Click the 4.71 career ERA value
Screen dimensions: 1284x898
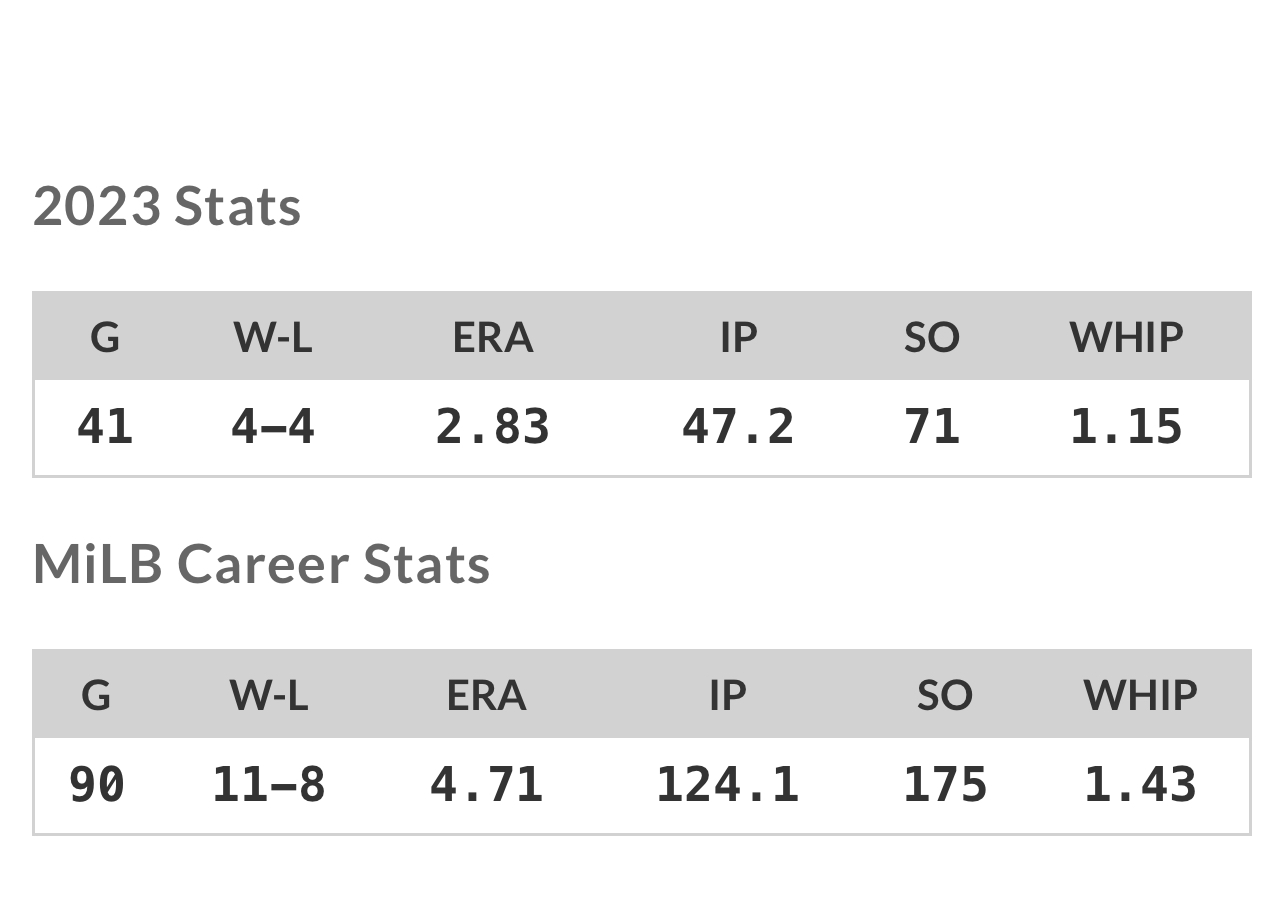(x=487, y=785)
